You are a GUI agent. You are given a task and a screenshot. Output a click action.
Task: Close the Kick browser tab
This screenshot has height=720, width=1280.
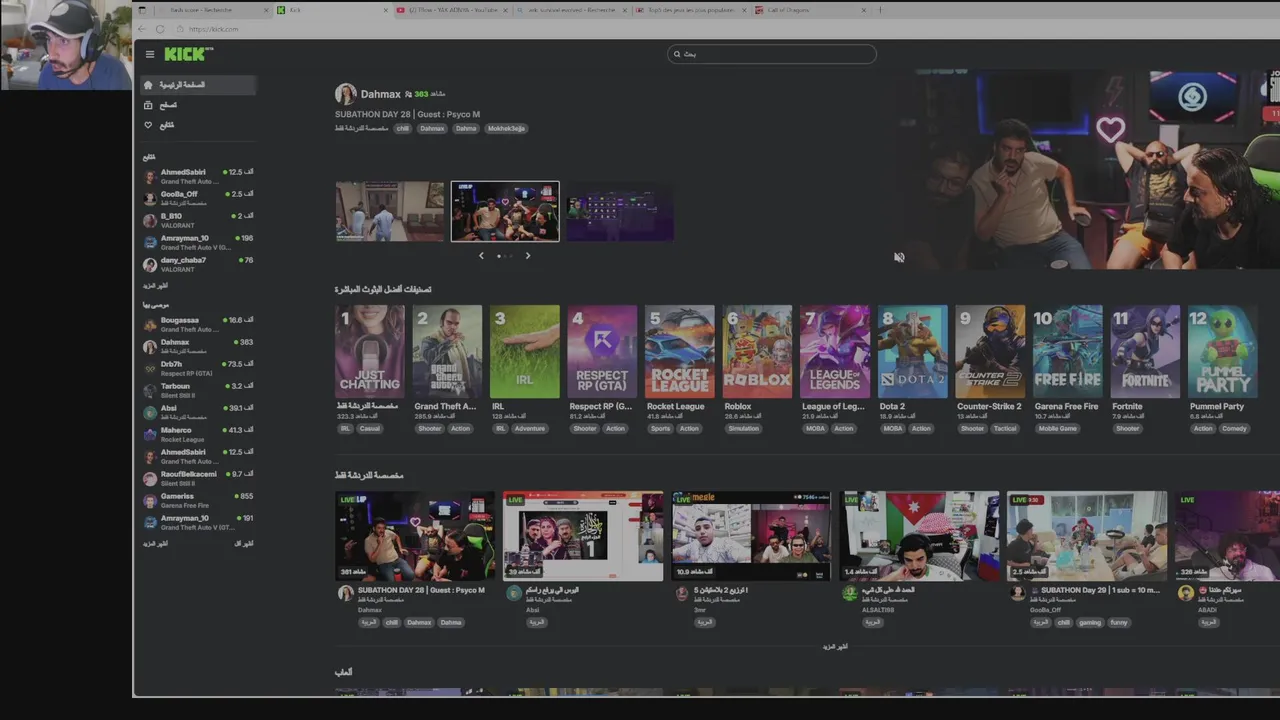tap(386, 10)
